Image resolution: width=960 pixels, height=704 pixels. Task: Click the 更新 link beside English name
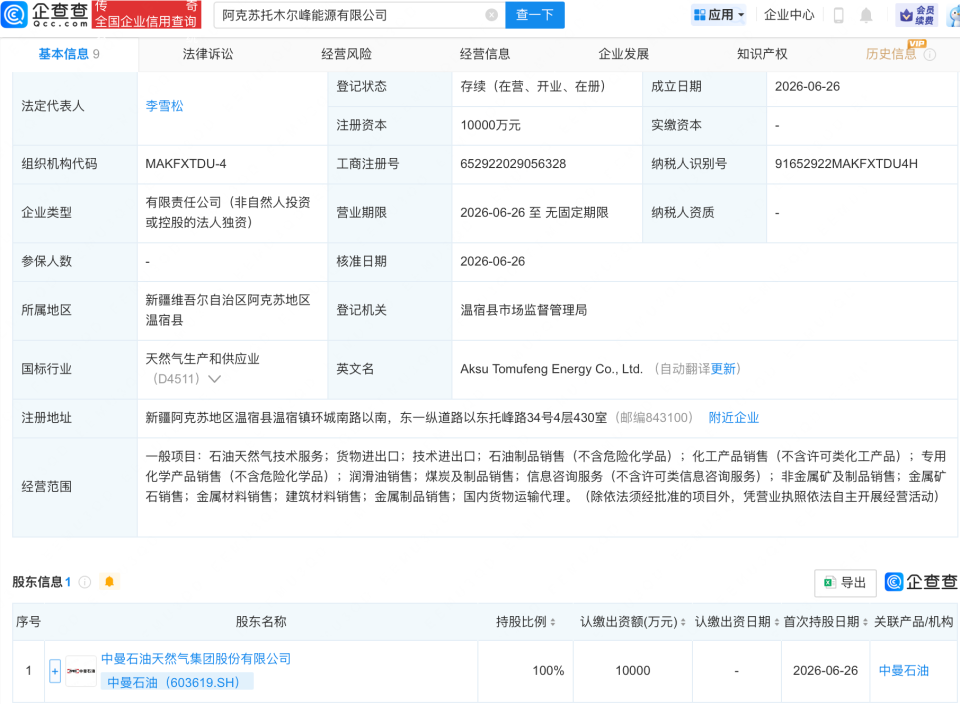pyautogui.click(x=723, y=369)
